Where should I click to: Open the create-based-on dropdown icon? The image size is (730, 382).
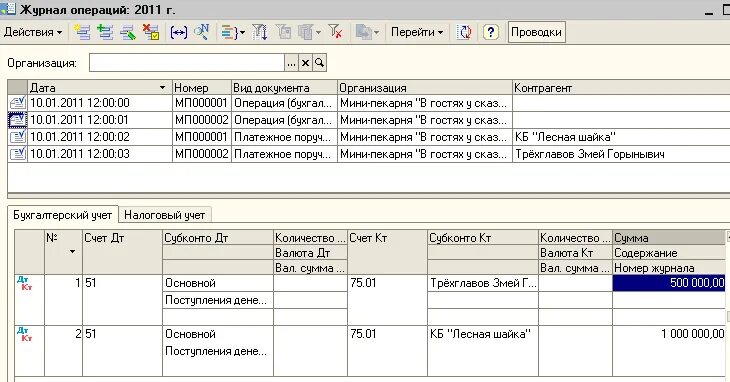(367, 32)
